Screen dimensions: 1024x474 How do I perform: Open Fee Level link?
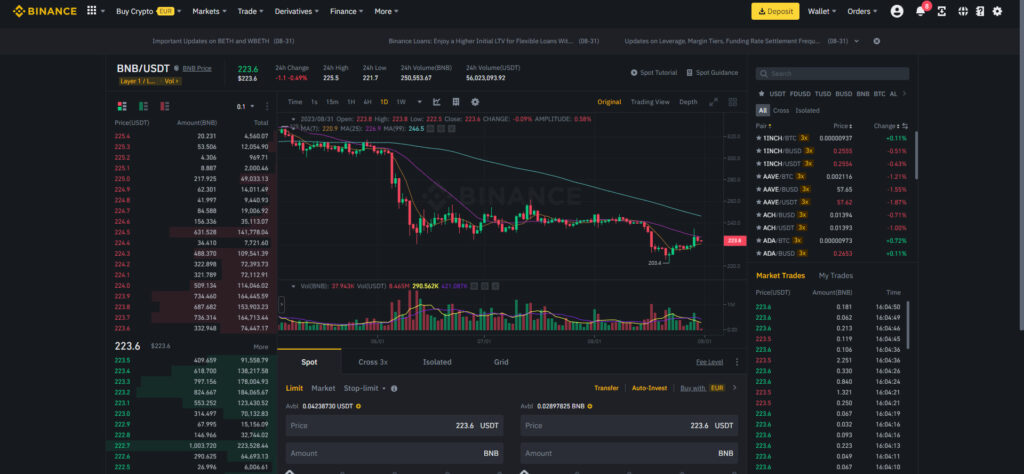coord(709,362)
